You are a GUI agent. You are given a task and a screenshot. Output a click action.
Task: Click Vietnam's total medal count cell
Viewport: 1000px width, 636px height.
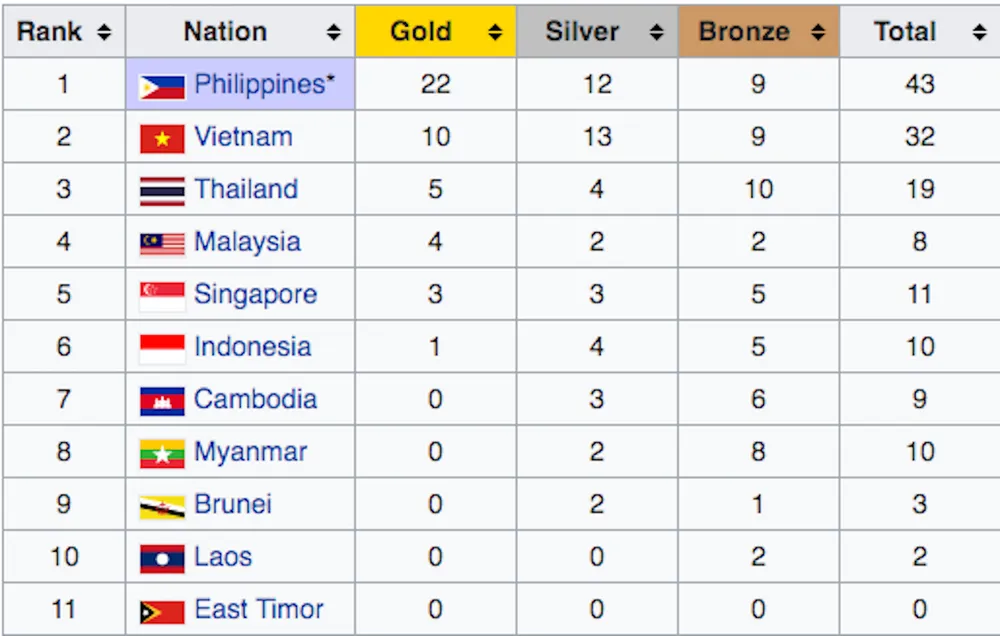(920, 137)
